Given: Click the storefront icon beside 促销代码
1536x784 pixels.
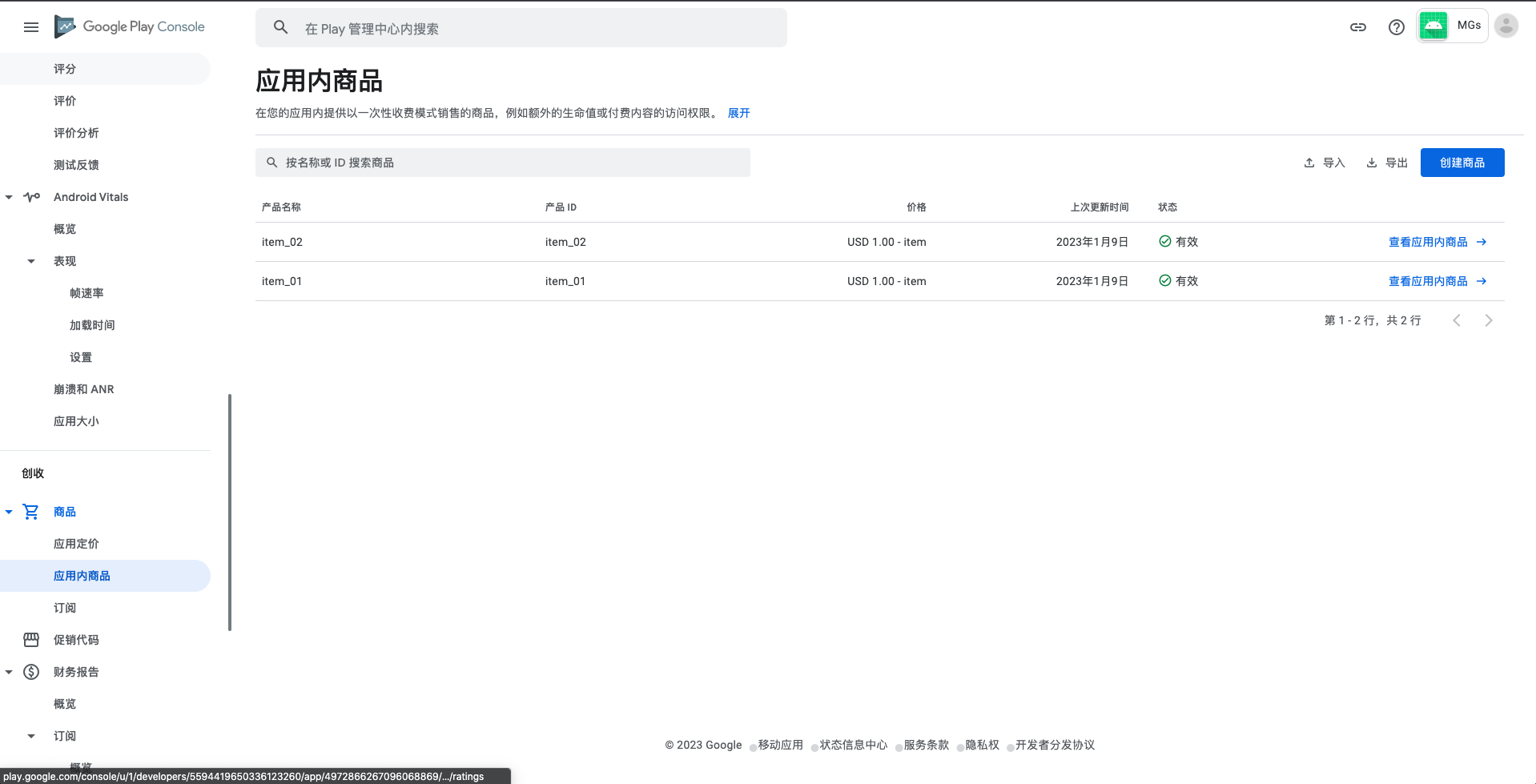Looking at the screenshot, I should pos(31,640).
